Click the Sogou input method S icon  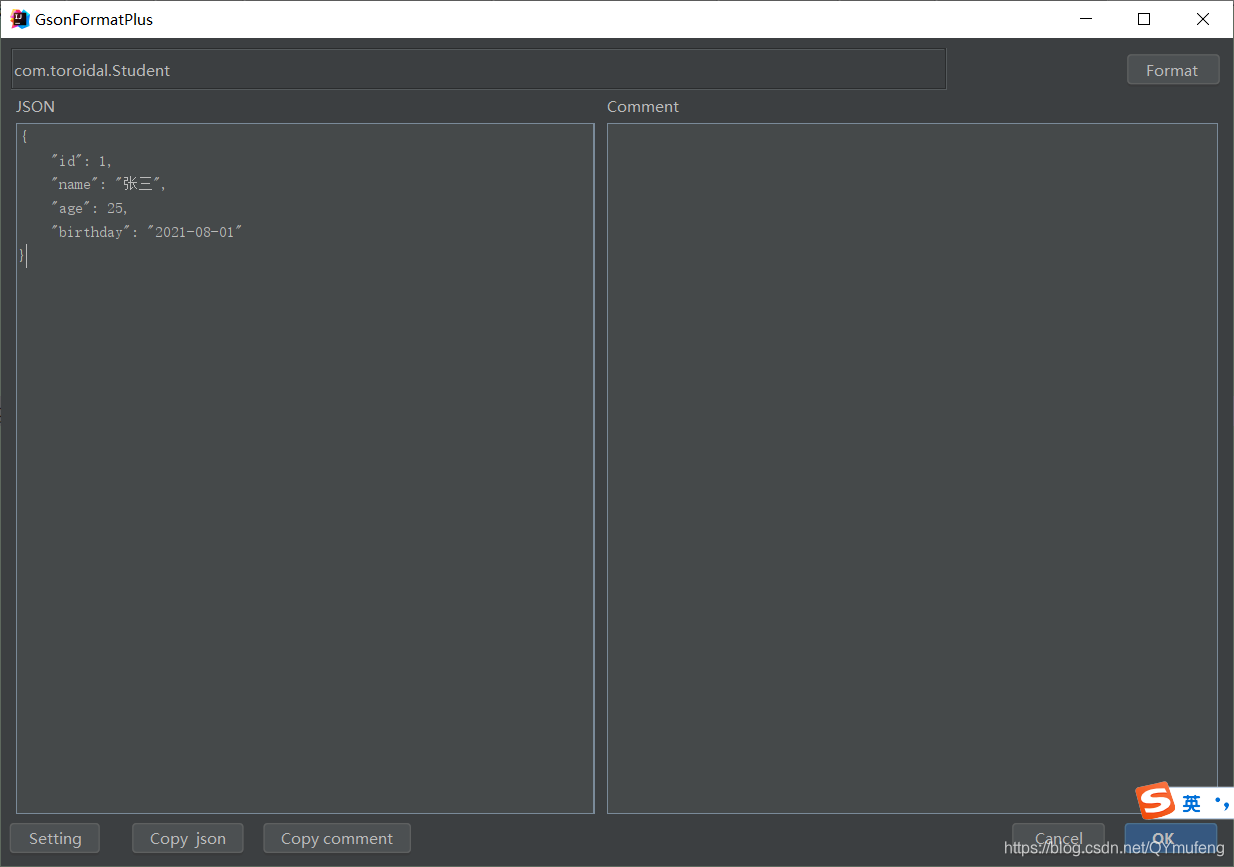click(x=1154, y=802)
